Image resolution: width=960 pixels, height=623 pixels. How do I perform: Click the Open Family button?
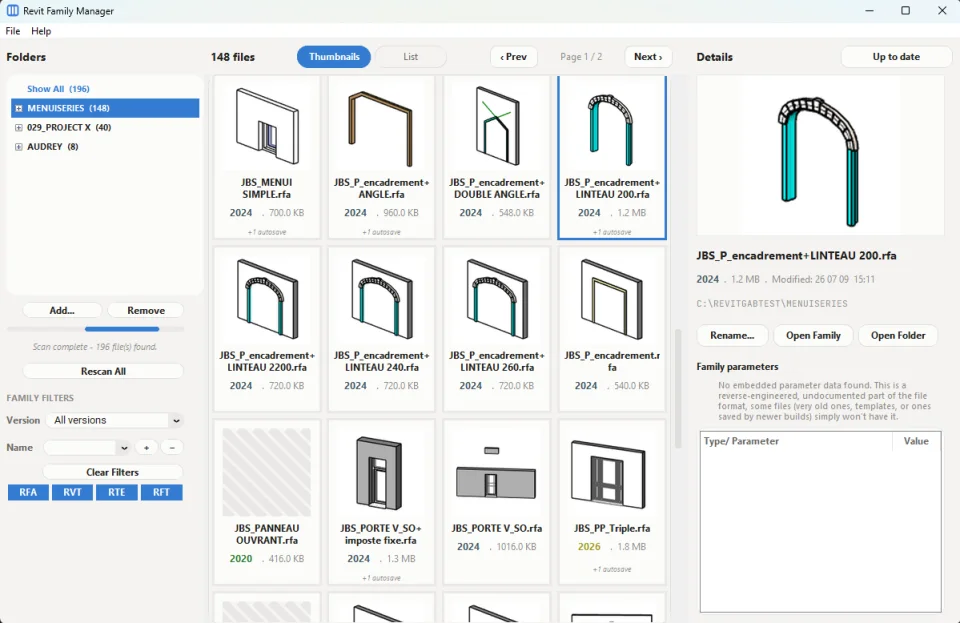tap(813, 335)
